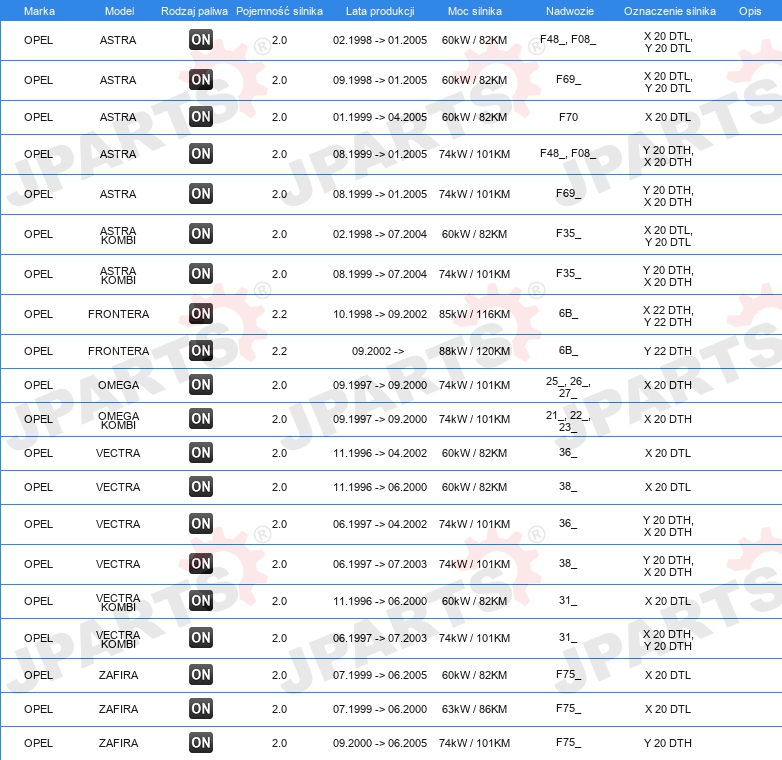Select the 85kW / 116KM power cell
The image size is (782, 760).
click(474, 314)
